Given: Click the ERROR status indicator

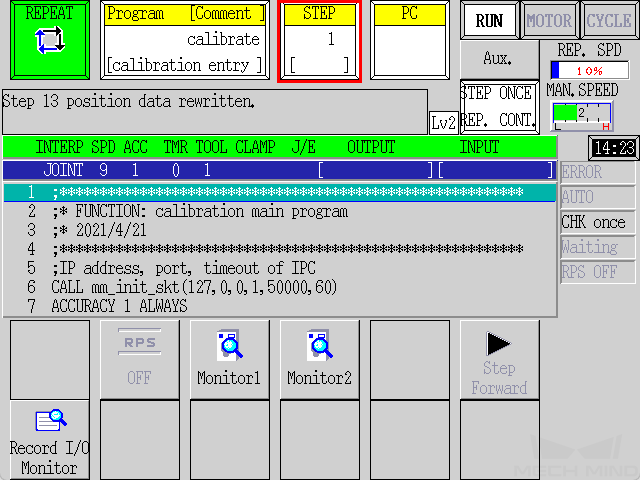Looking at the screenshot, I should pyautogui.click(x=597, y=172).
